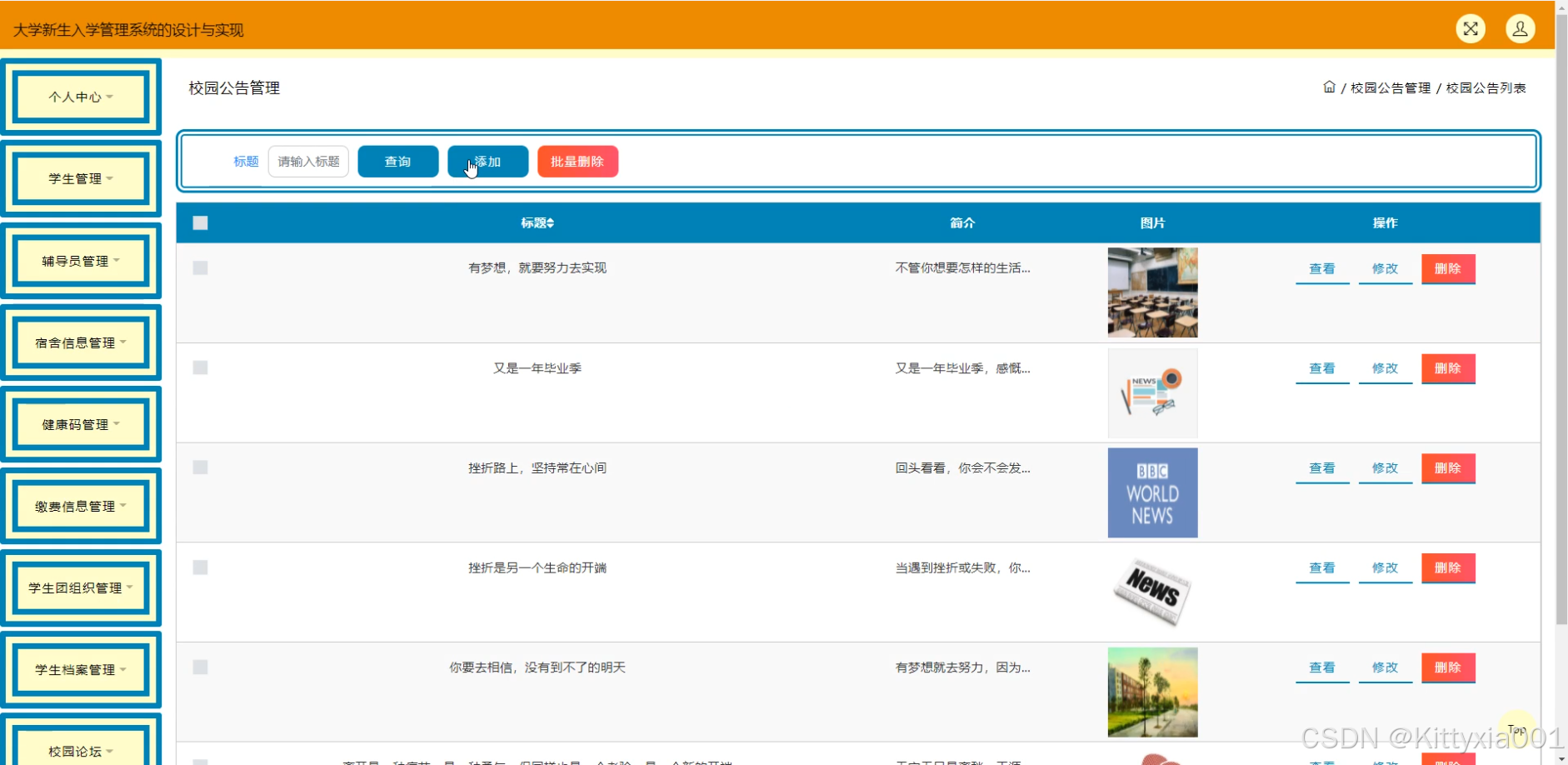Viewport: 1568px width, 765px height.
Task: Open the 学生档案管理 menu item
Action: pos(81,669)
